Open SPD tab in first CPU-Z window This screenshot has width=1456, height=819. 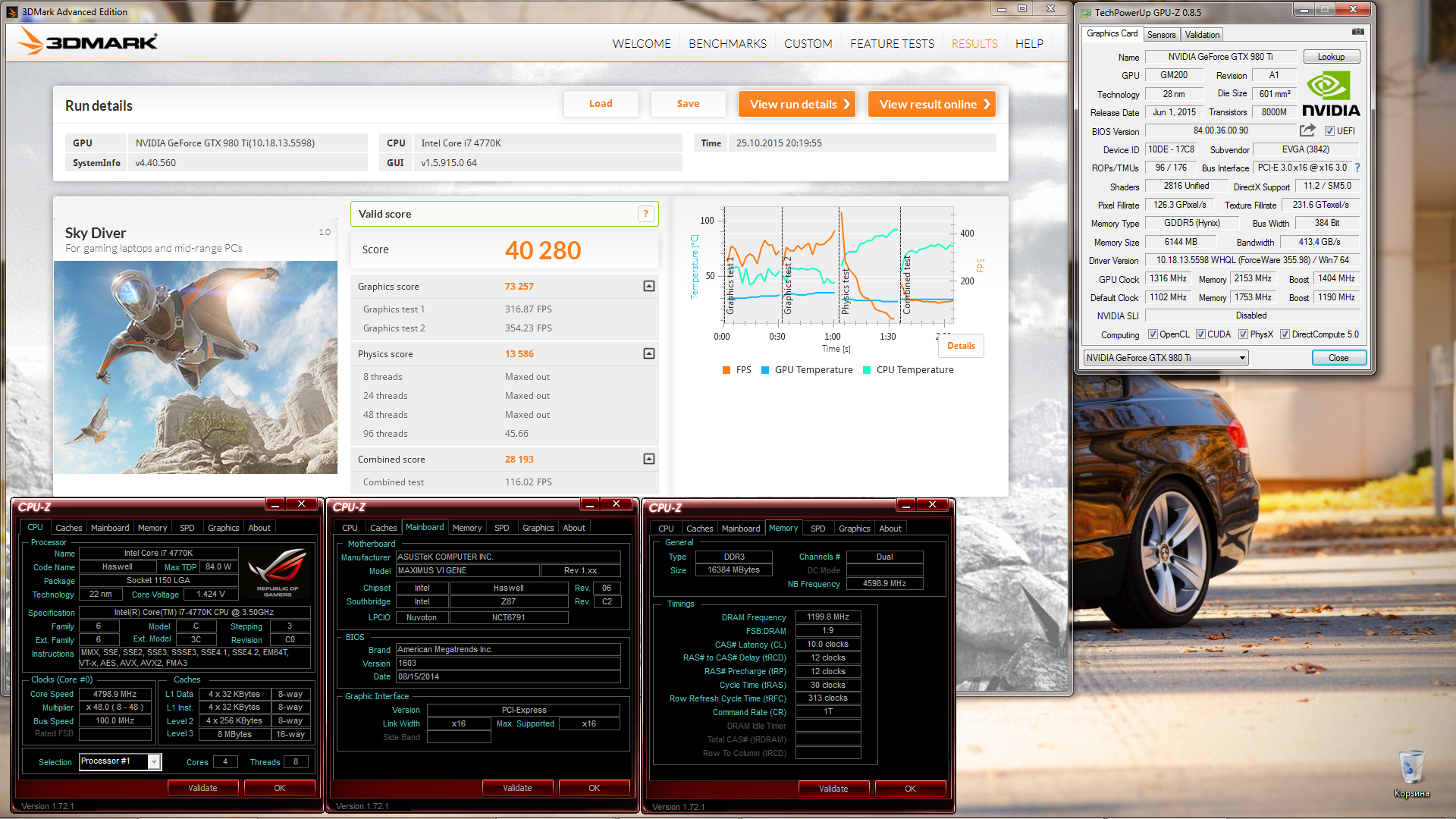[x=187, y=528]
